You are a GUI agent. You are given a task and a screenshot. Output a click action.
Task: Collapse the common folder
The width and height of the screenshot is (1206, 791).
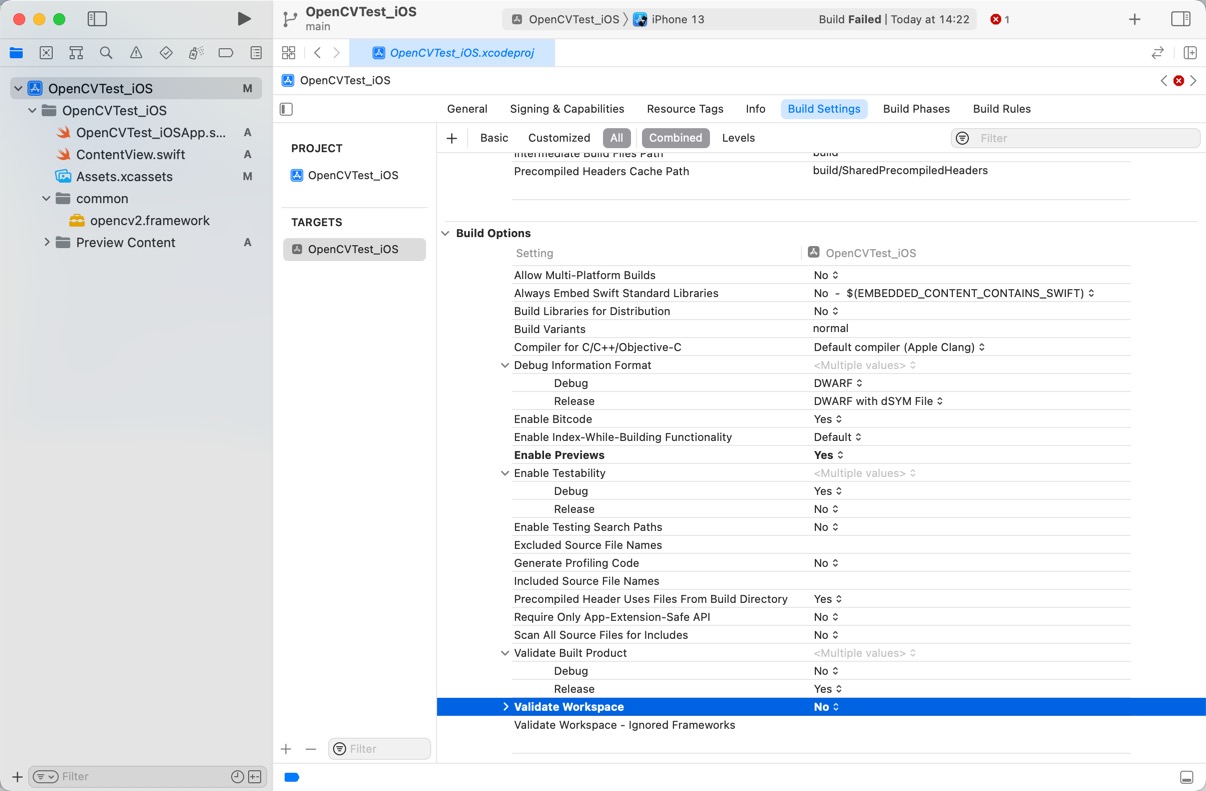click(46, 198)
